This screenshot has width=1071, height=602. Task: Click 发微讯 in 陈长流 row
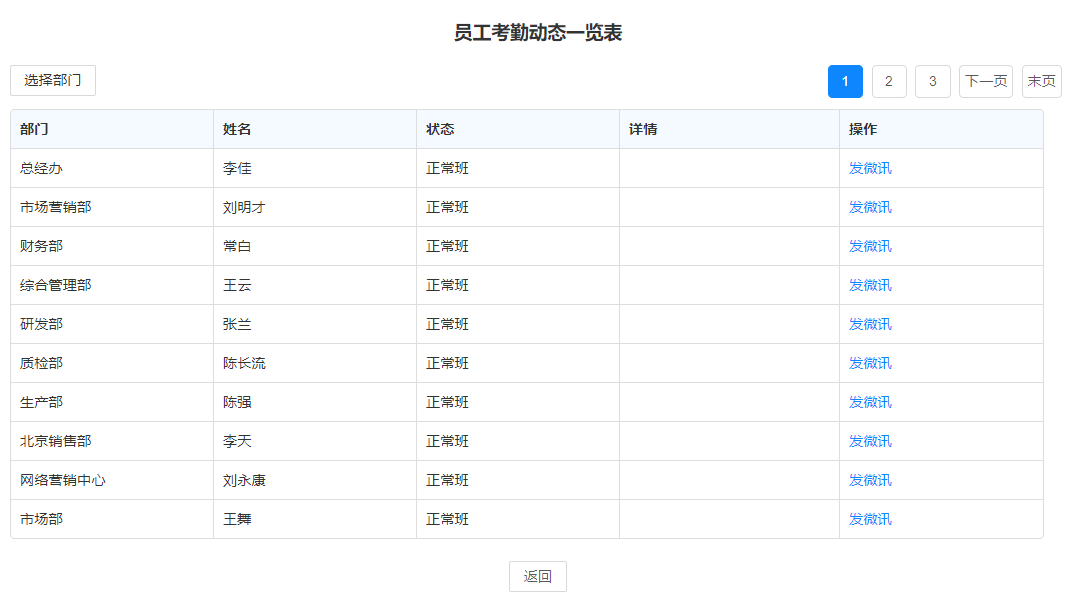[870, 363]
